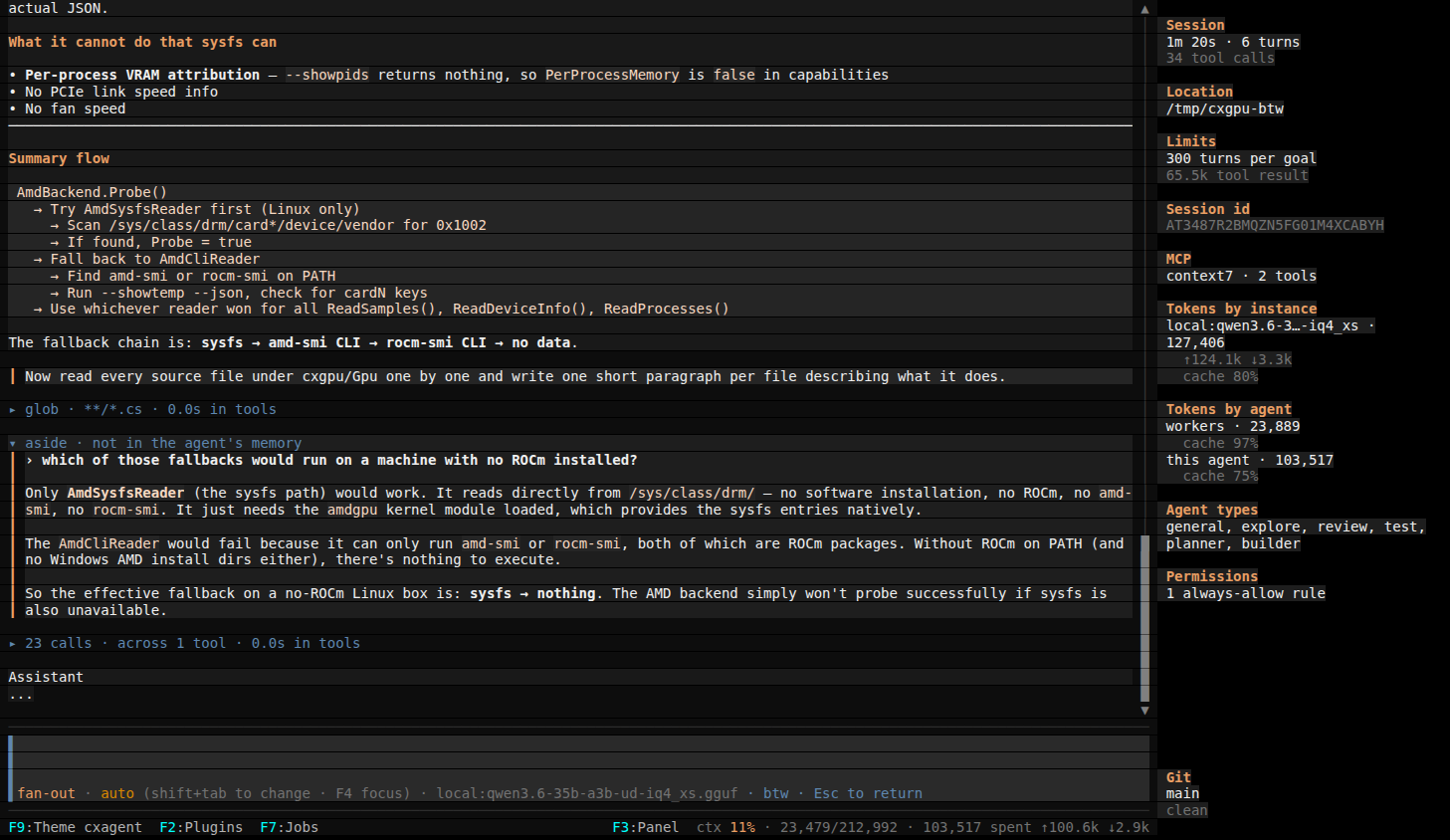Viewport: 1450px width, 840px height.
Task: Click the scrollbar up arrow
Action: click(1144, 9)
